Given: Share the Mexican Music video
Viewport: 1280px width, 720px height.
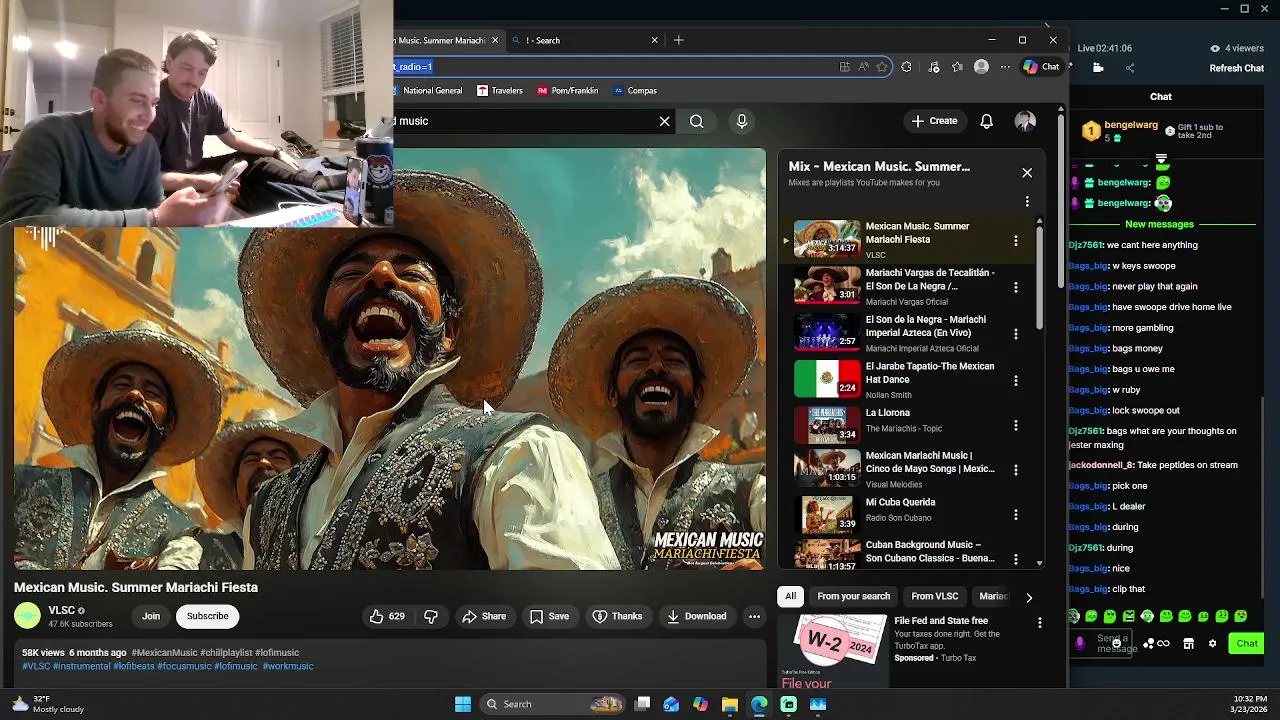Looking at the screenshot, I should [484, 616].
